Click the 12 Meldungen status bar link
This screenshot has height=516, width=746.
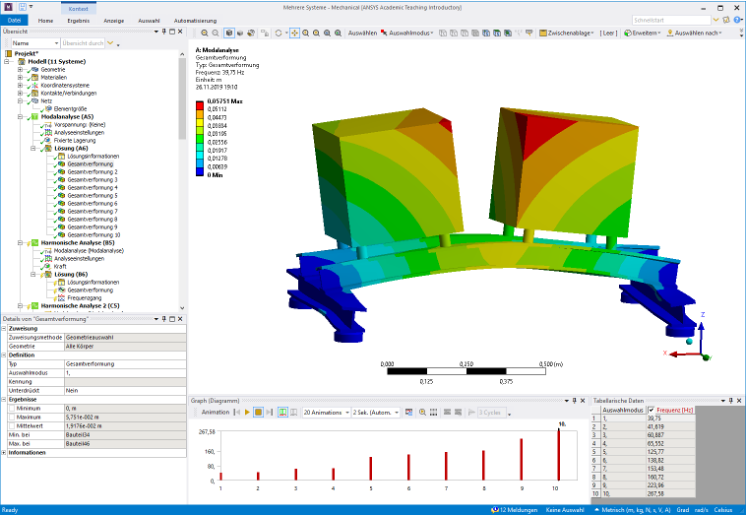[519, 509]
